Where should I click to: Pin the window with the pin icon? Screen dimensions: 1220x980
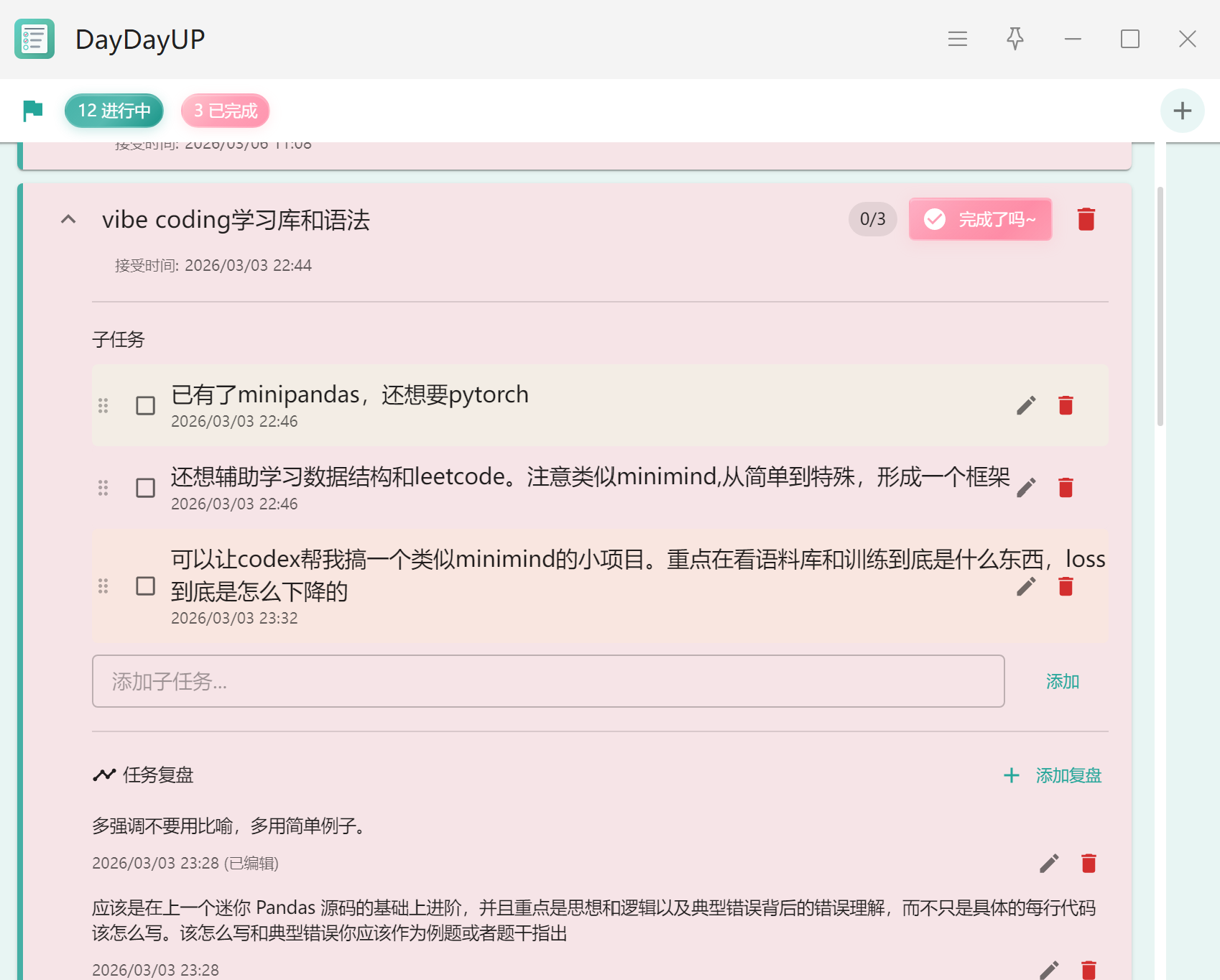[1015, 39]
